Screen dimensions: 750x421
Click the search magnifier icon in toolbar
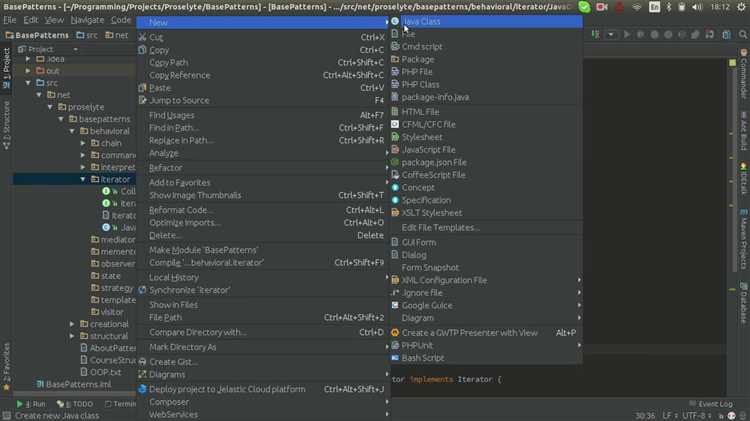(x=742, y=34)
